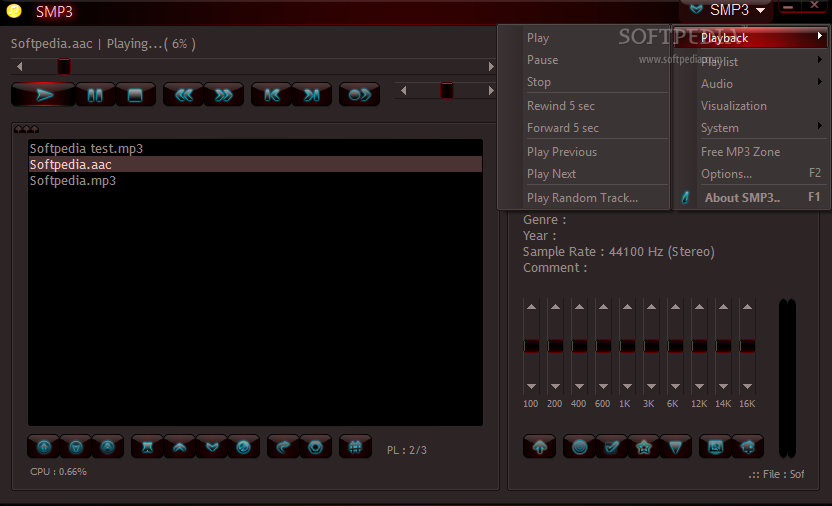
Task: Raise the 400 Hz band with up arrow
Action: point(579,307)
